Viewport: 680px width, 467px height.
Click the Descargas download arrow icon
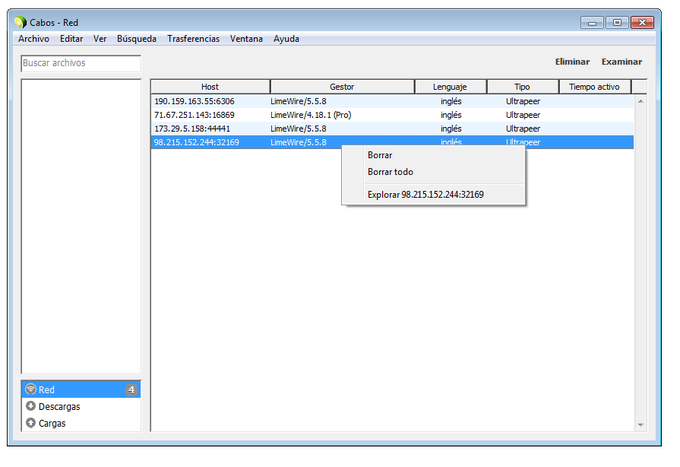tap(31, 406)
